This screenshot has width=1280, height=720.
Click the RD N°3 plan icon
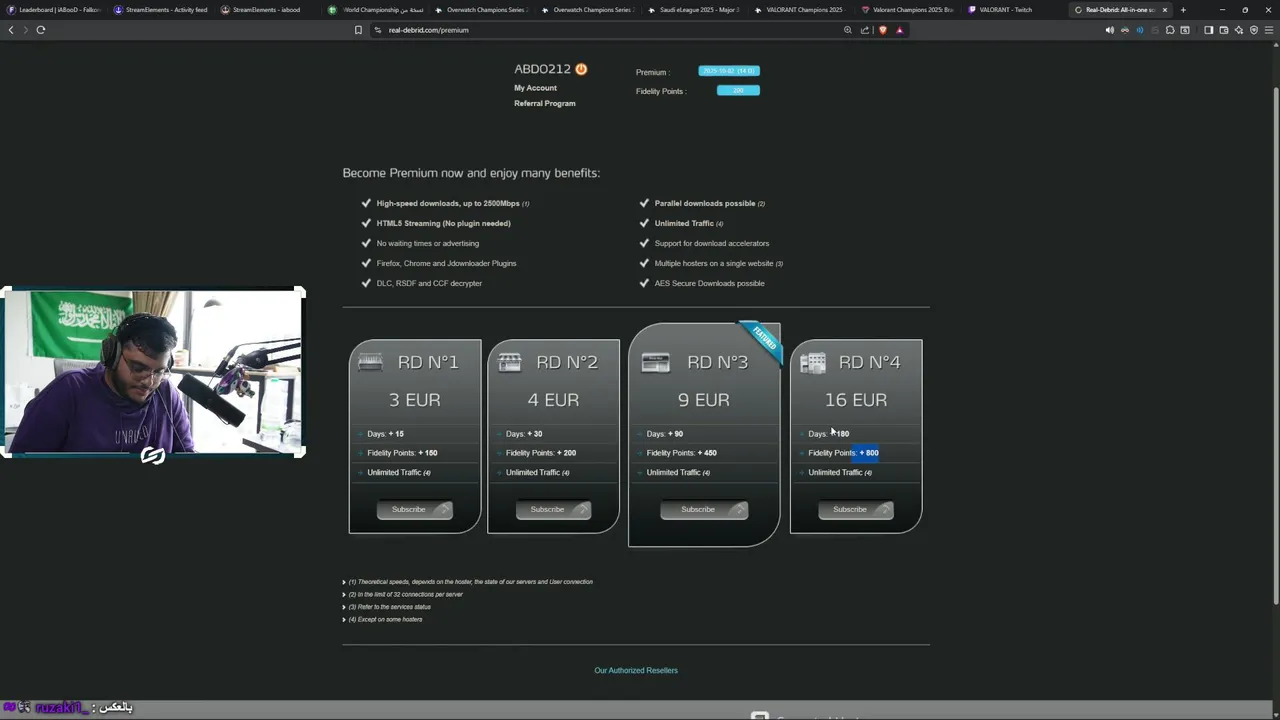[655, 362]
